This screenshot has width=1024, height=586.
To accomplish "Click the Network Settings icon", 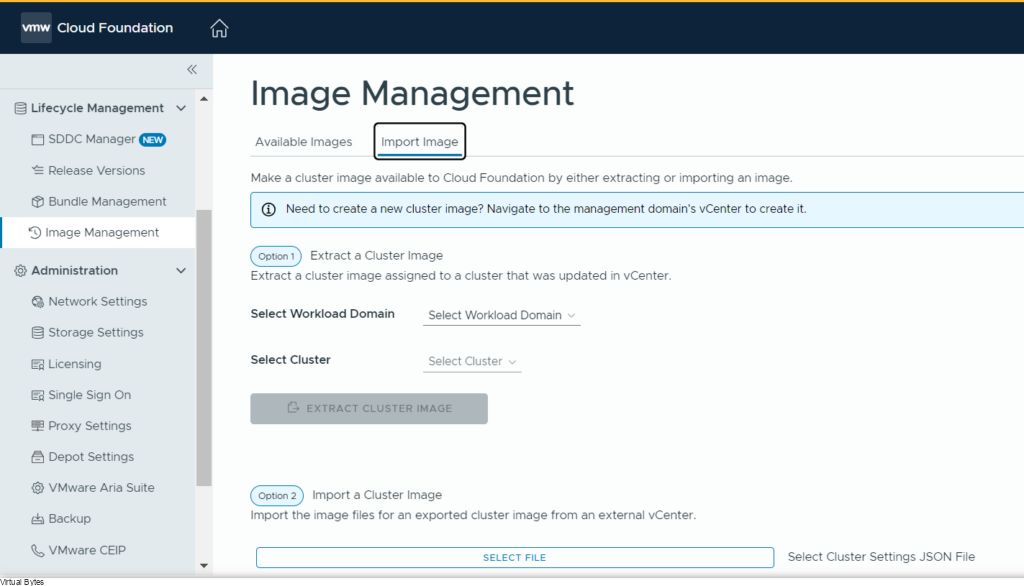I will click(38, 302).
